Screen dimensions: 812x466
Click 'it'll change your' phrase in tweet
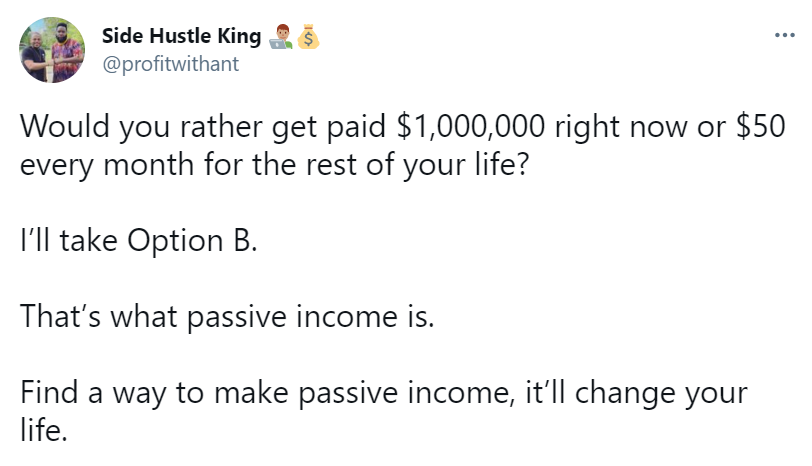coord(636,392)
